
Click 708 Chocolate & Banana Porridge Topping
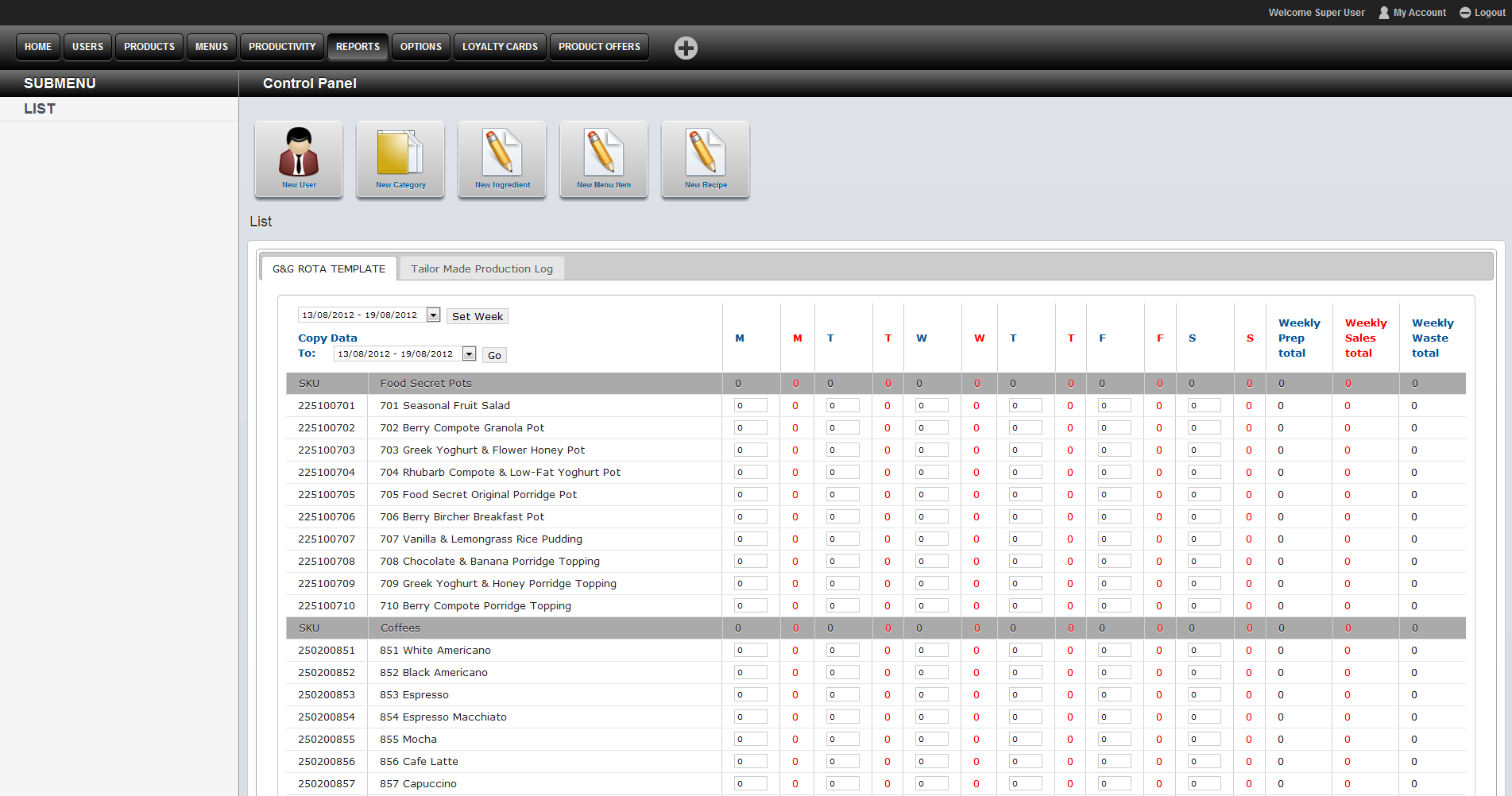point(489,561)
